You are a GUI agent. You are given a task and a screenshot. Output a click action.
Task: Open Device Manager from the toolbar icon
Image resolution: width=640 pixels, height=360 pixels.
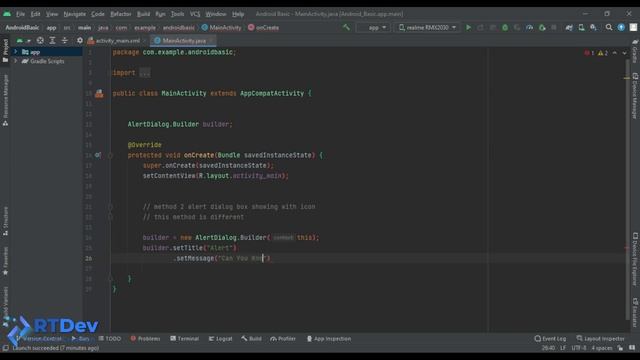[581, 27]
